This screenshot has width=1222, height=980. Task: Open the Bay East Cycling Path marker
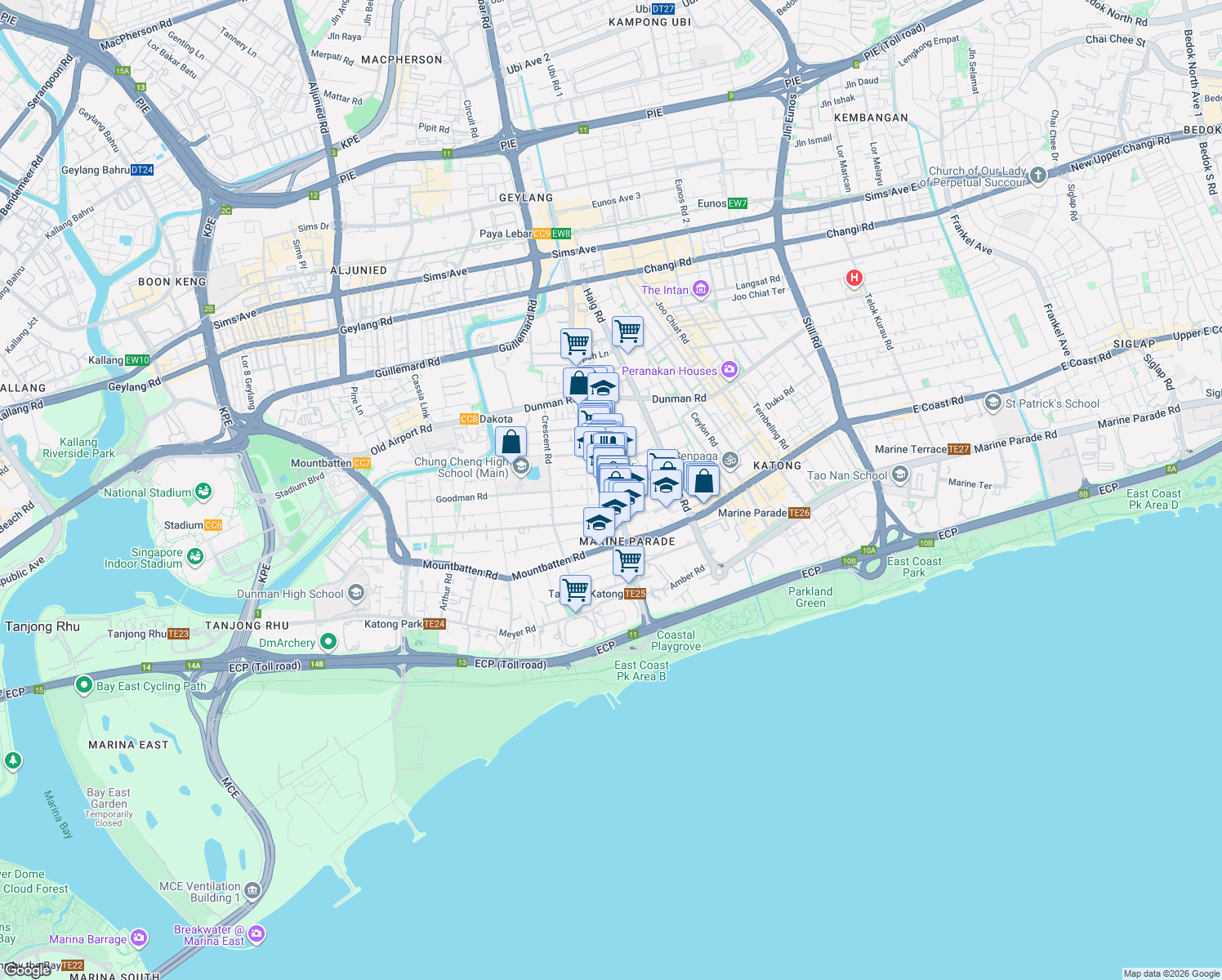click(83, 684)
